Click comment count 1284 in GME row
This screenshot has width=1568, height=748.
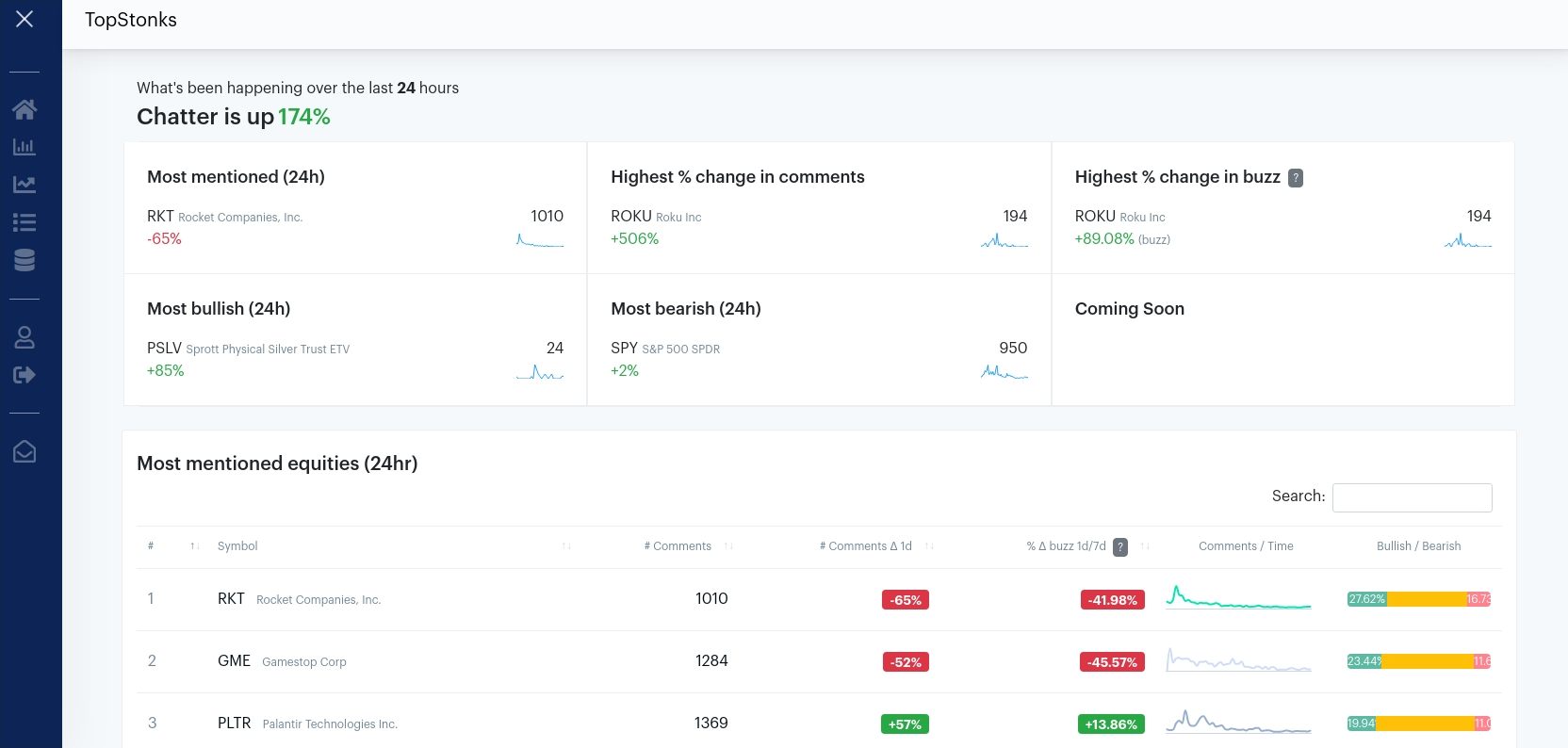(x=711, y=661)
